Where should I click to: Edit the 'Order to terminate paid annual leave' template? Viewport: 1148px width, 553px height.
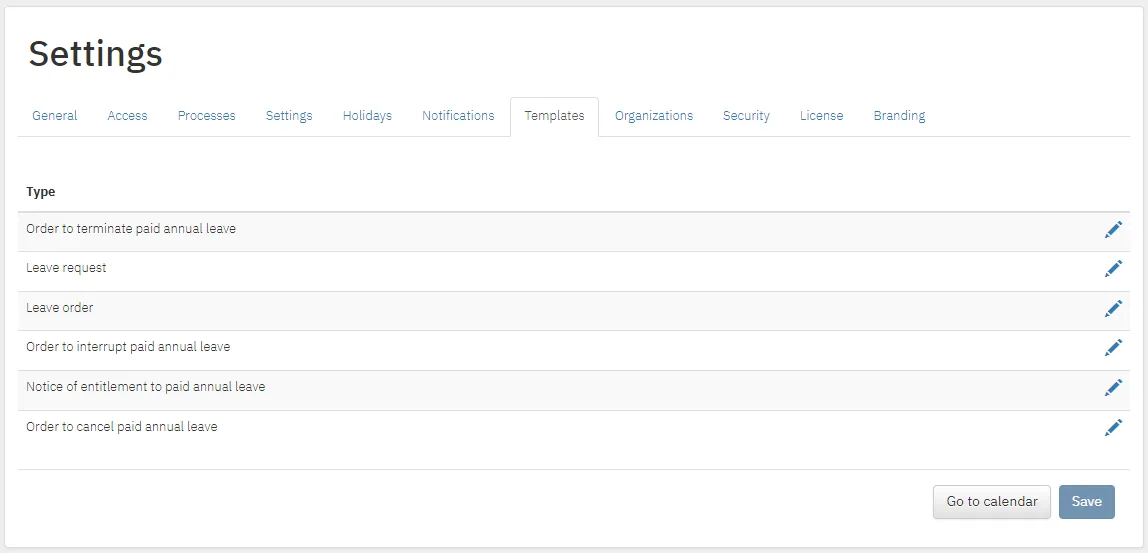(1113, 230)
